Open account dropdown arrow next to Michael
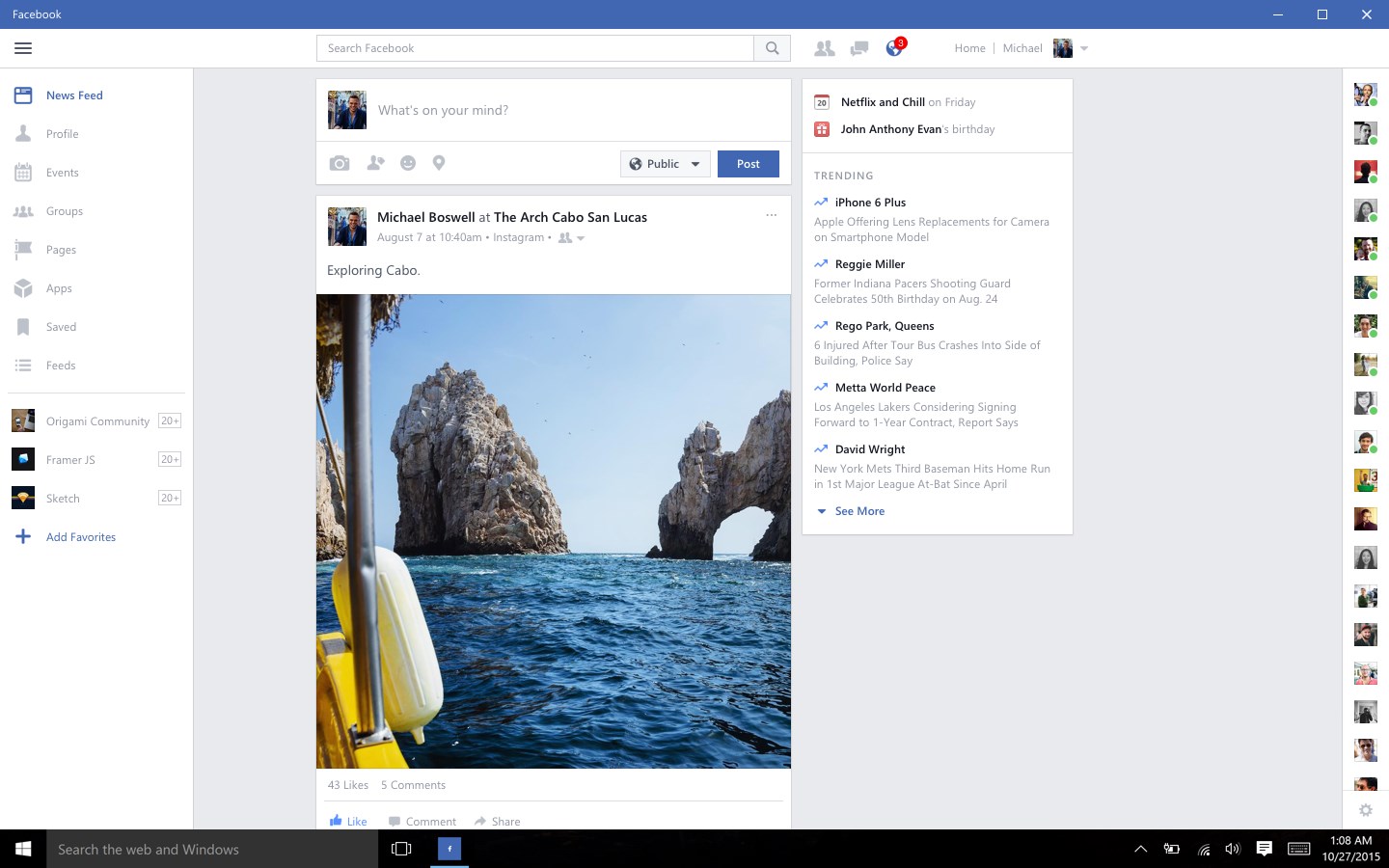1389x868 pixels. tap(1084, 48)
